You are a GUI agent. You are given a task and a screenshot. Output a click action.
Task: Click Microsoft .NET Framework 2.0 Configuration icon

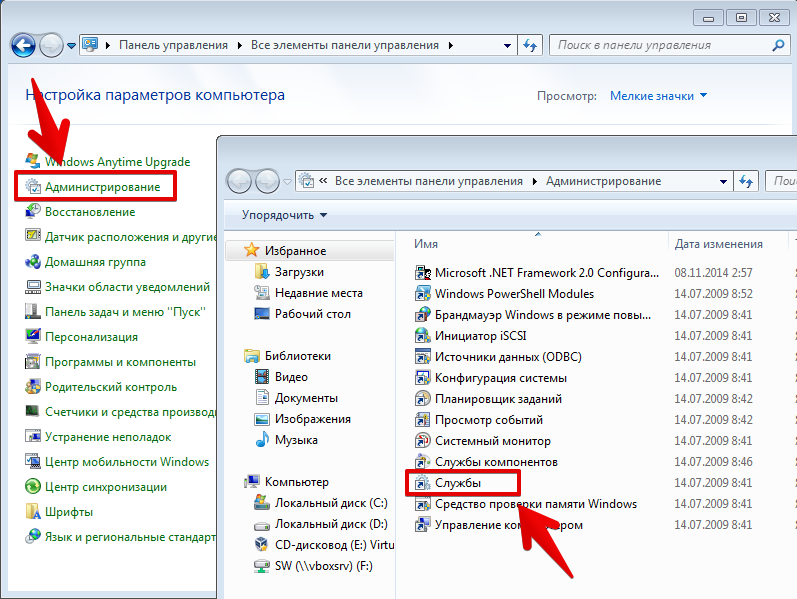pos(423,273)
